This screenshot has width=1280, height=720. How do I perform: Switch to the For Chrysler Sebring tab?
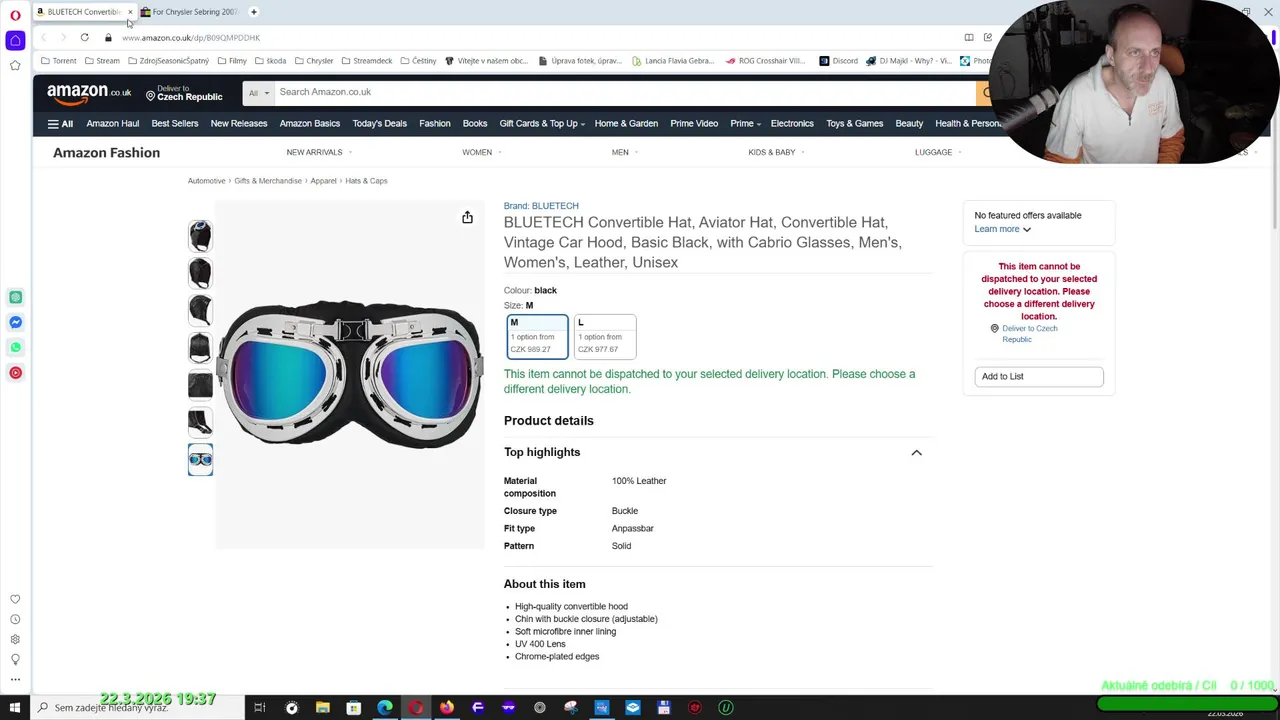pos(188,12)
